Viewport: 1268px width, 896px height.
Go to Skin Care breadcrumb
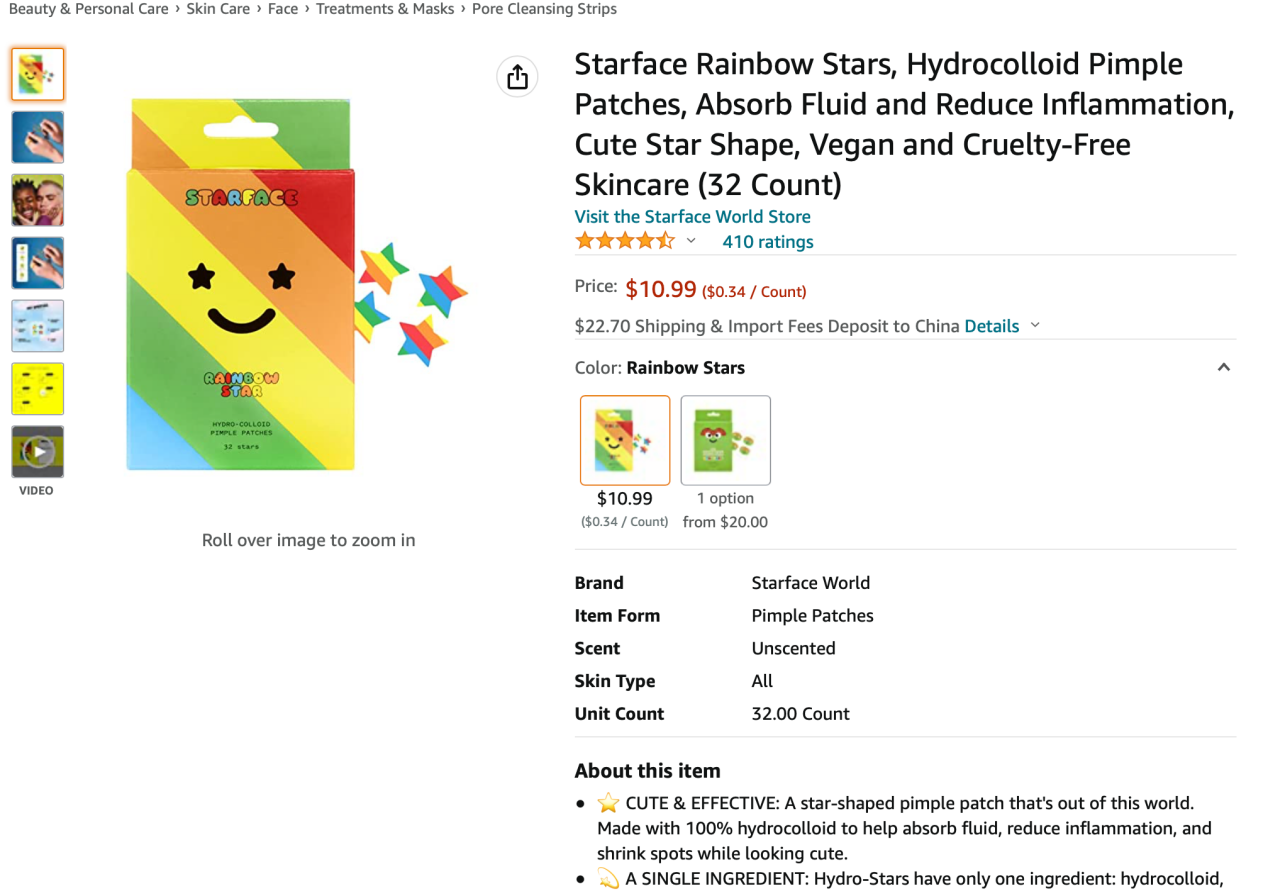point(218,9)
